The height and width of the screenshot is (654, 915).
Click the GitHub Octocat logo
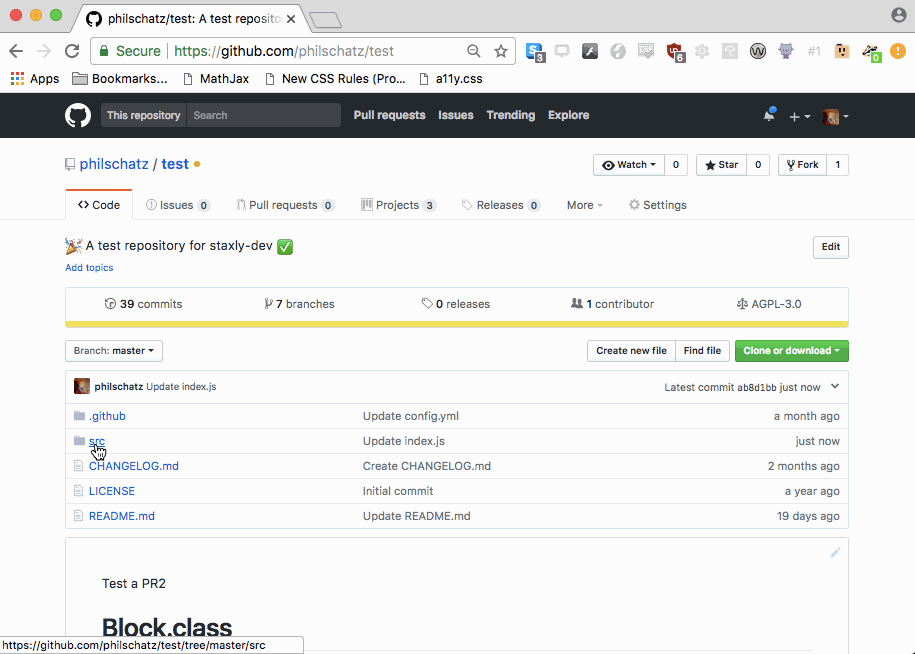click(x=78, y=116)
